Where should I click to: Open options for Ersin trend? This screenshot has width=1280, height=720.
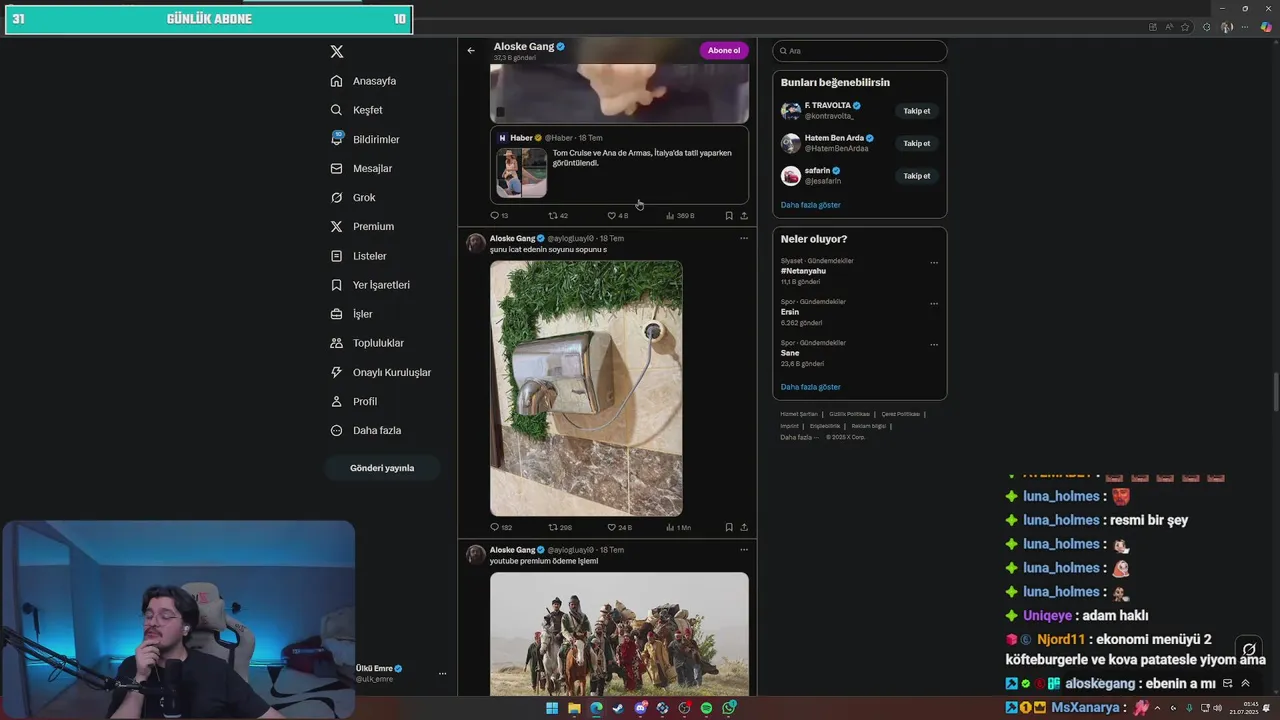[x=934, y=304]
